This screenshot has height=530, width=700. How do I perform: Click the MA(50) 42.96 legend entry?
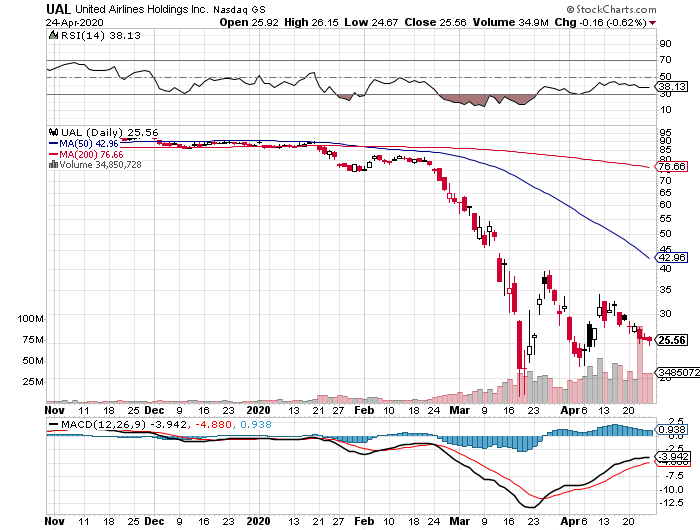84,144
